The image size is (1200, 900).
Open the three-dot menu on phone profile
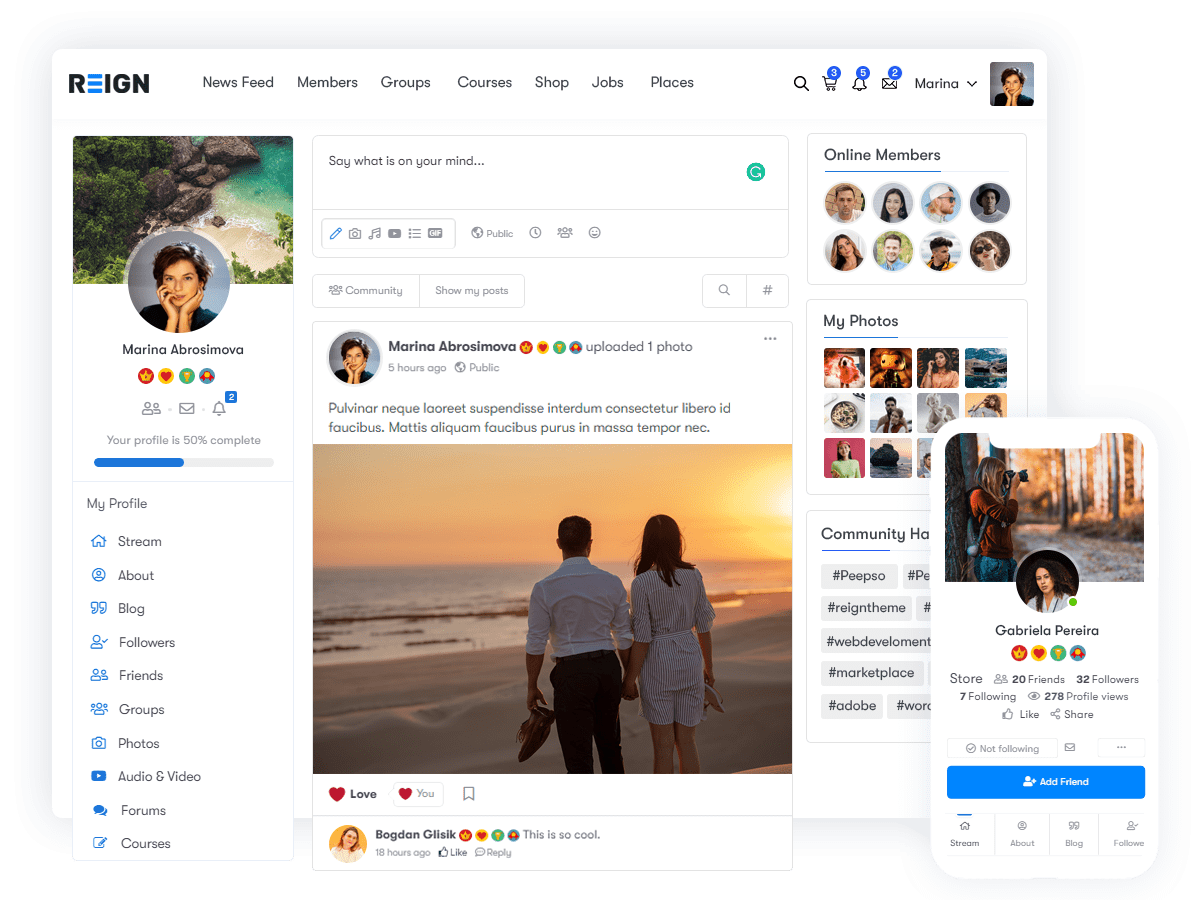(x=1121, y=747)
